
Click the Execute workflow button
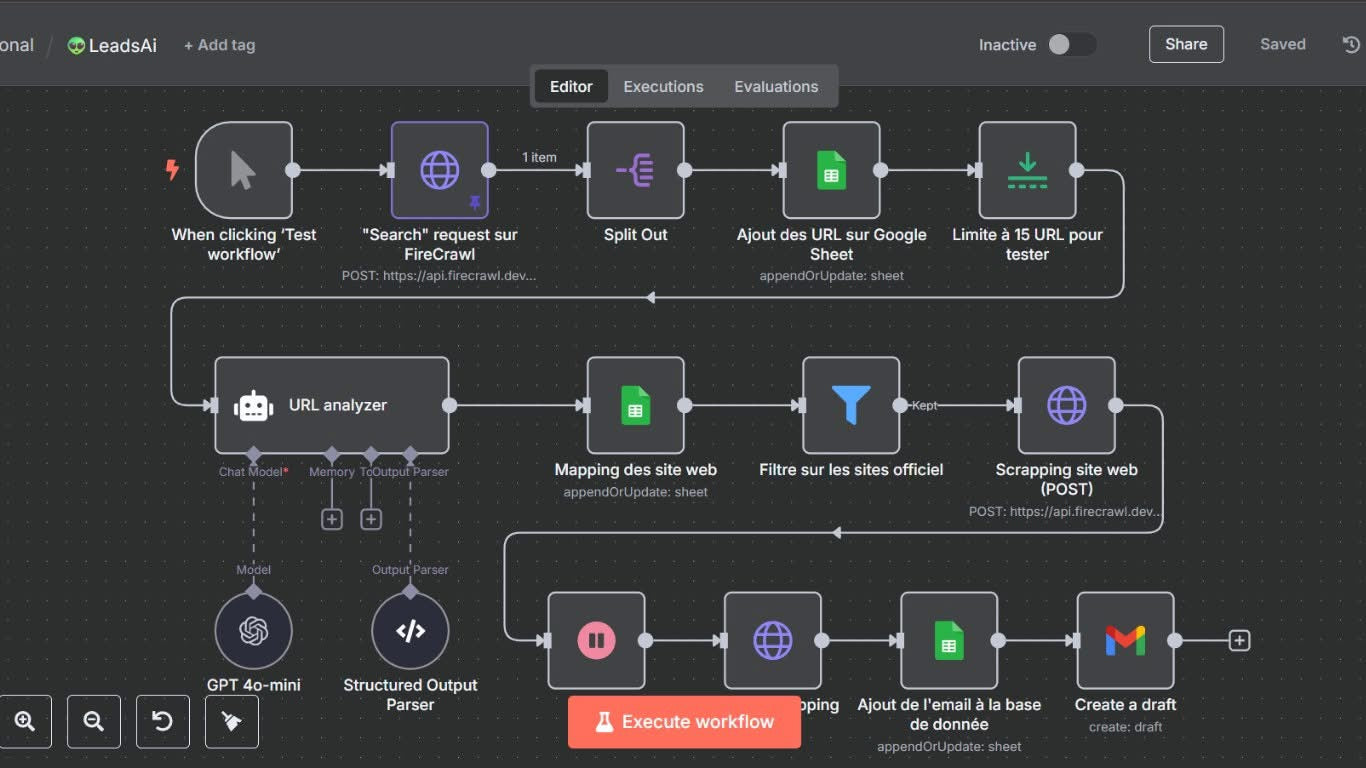click(684, 722)
